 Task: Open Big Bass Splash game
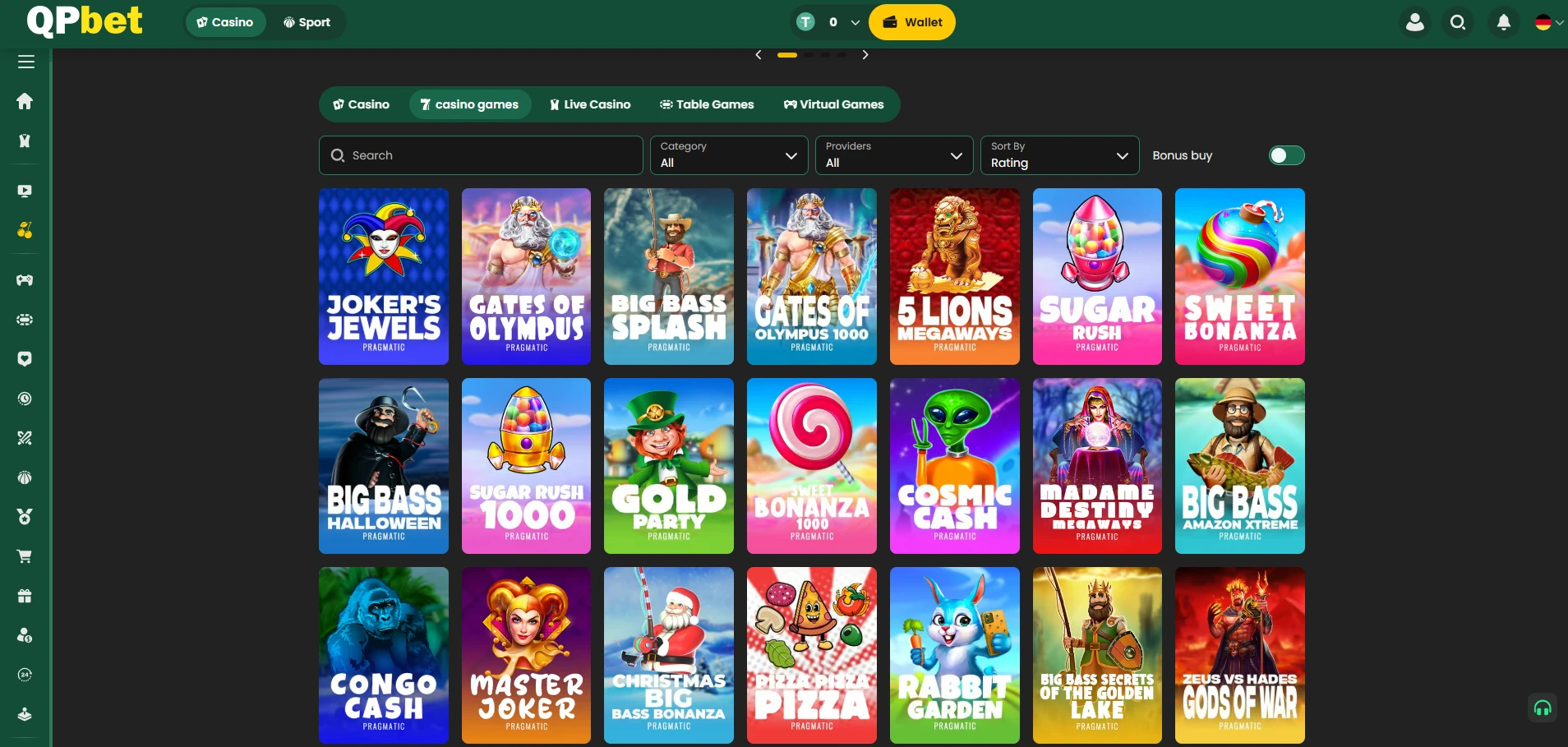(669, 276)
